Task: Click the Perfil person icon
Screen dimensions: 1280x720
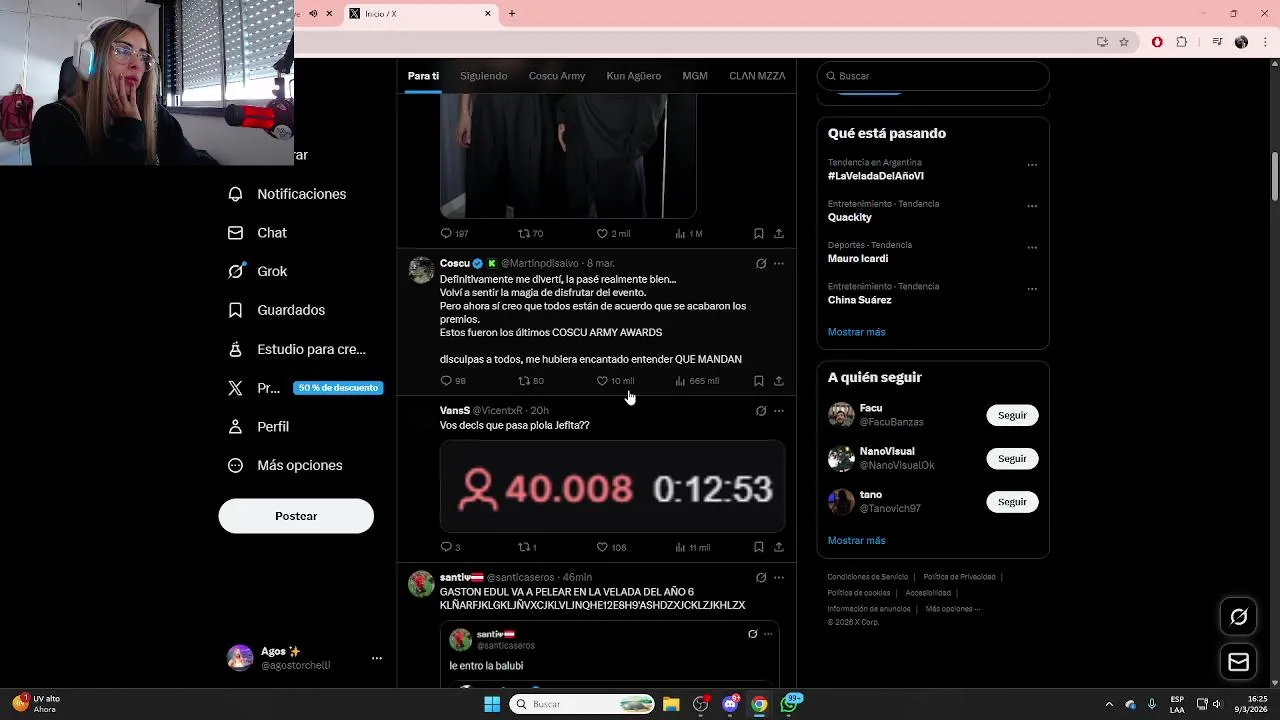Action: (x=235, y=426)
